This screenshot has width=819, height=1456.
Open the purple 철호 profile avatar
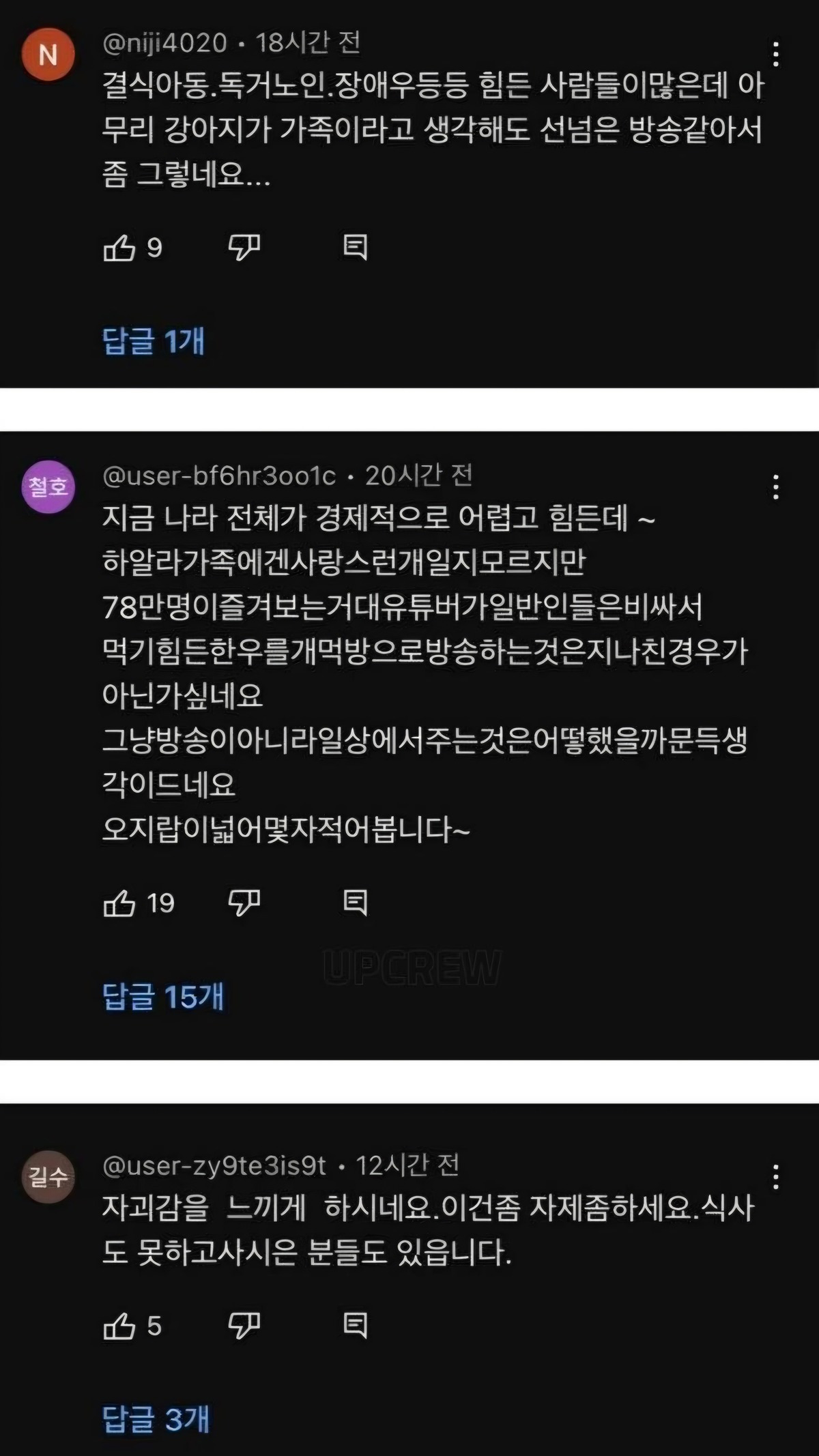click(x=48, y=487)
